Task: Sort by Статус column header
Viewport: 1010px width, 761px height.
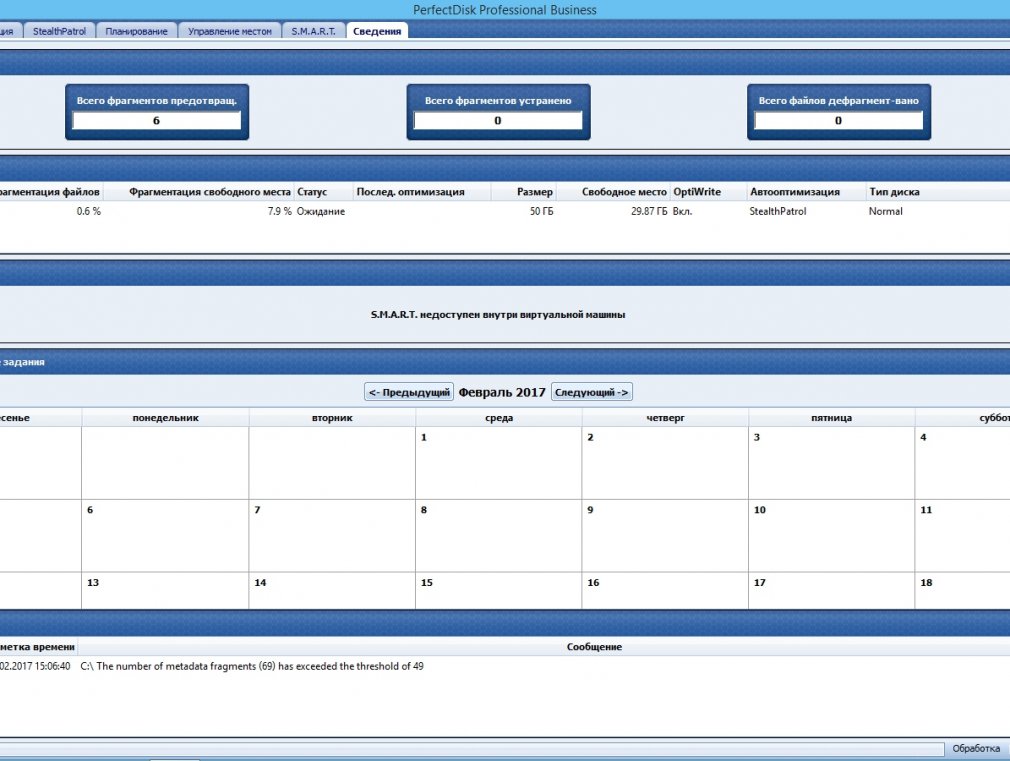Action: pos(323,191)
